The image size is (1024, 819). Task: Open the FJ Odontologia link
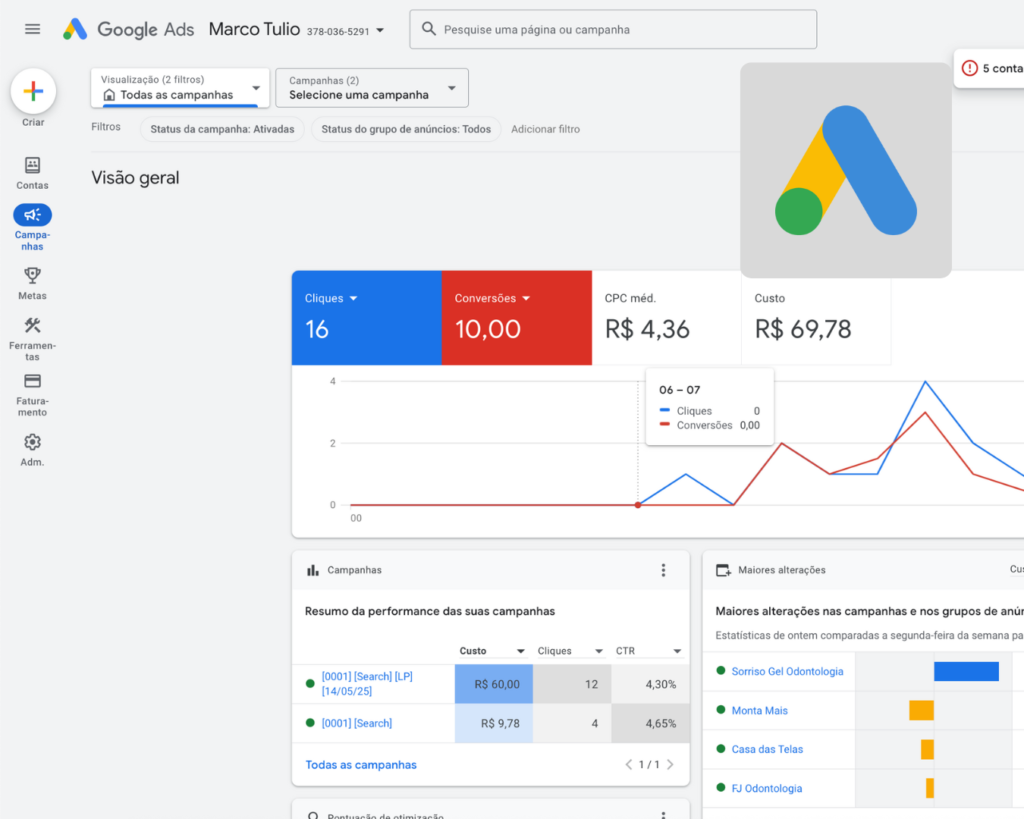(x=767, y=788)
